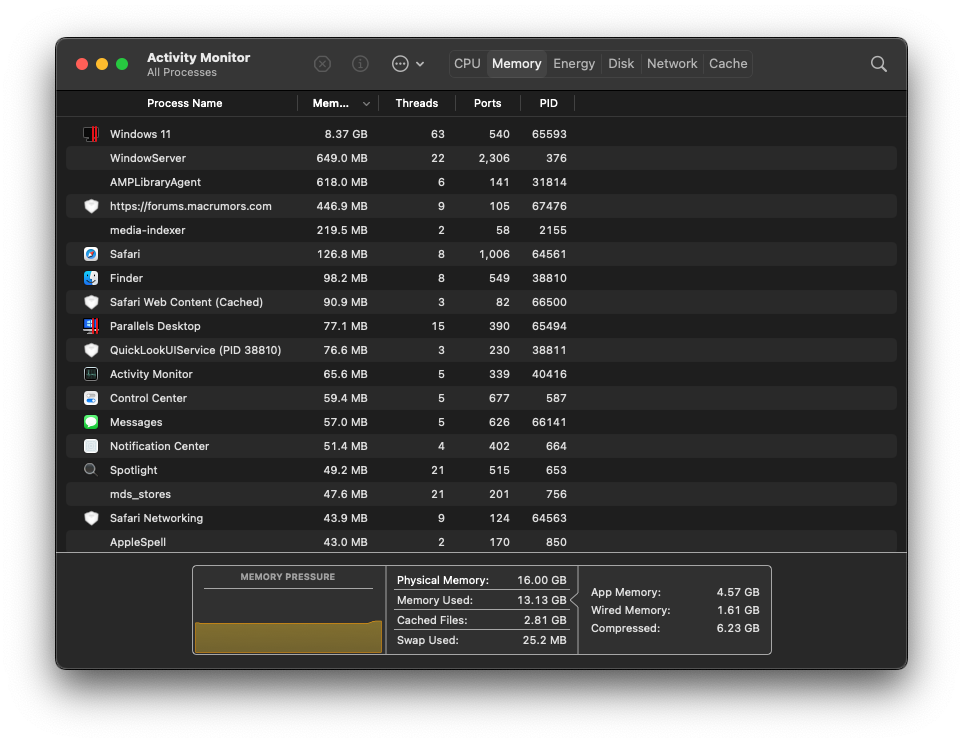Sort by Ports column header

click(x=487, y=103)
